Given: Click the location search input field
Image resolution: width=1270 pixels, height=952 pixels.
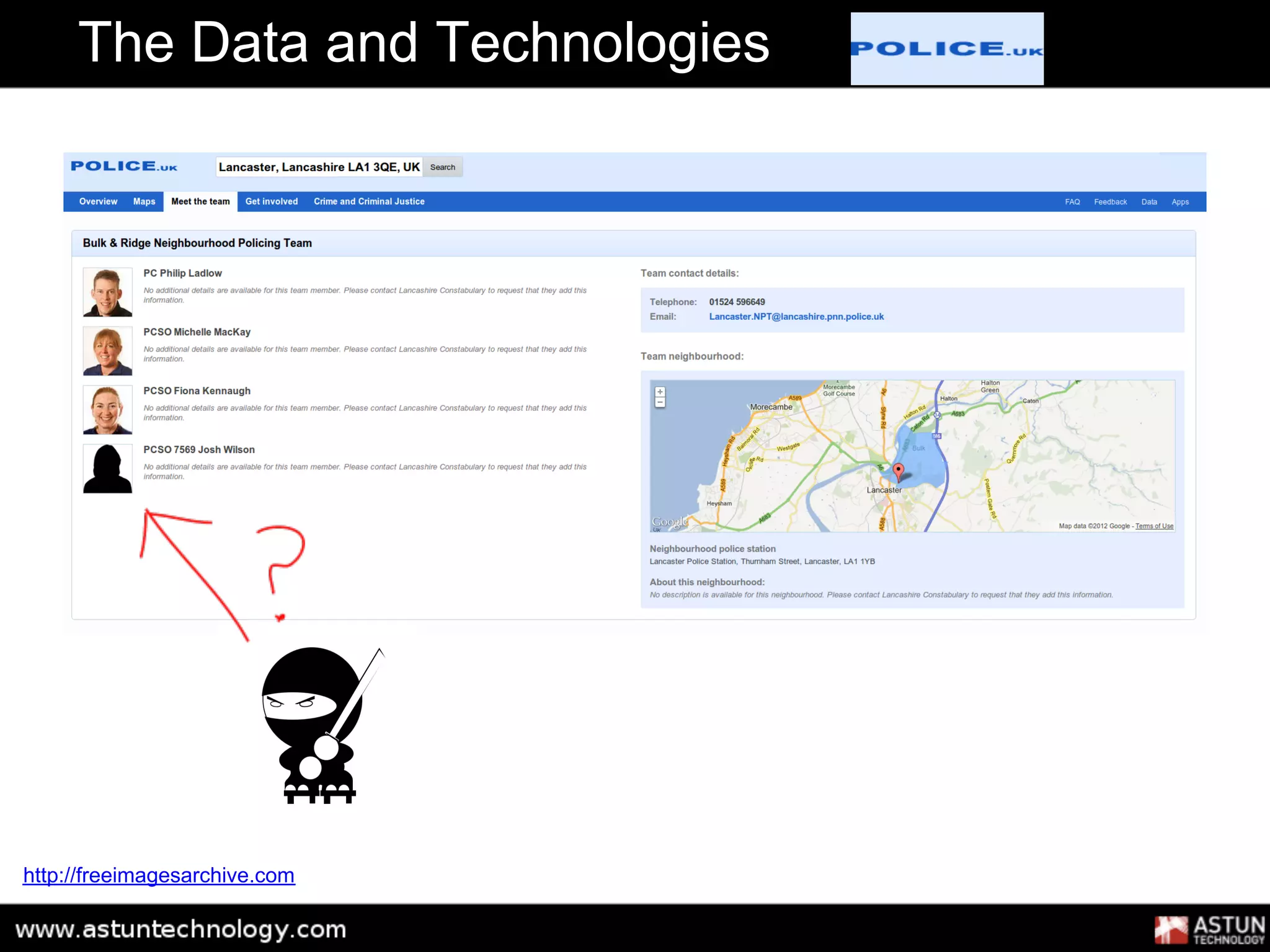Looking at the screenshot, I should (319, 167).
